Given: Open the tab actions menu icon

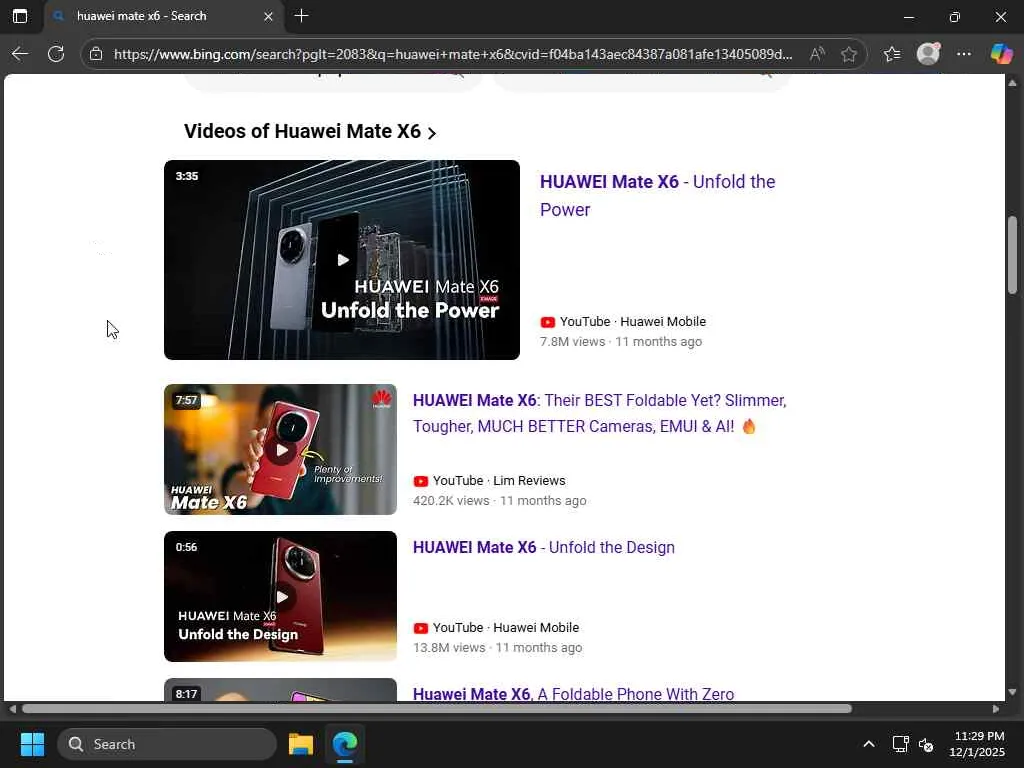Looking at the screenshot, I should point(20,16).
